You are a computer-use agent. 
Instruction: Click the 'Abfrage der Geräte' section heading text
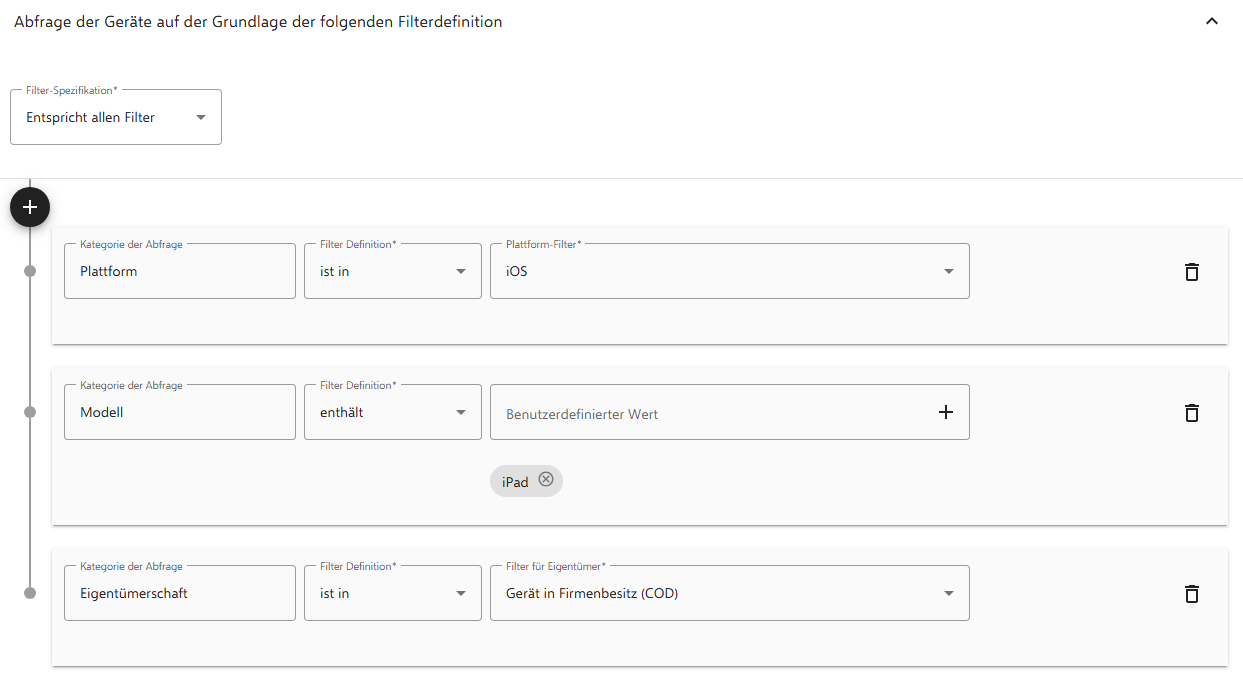point(258,21)
